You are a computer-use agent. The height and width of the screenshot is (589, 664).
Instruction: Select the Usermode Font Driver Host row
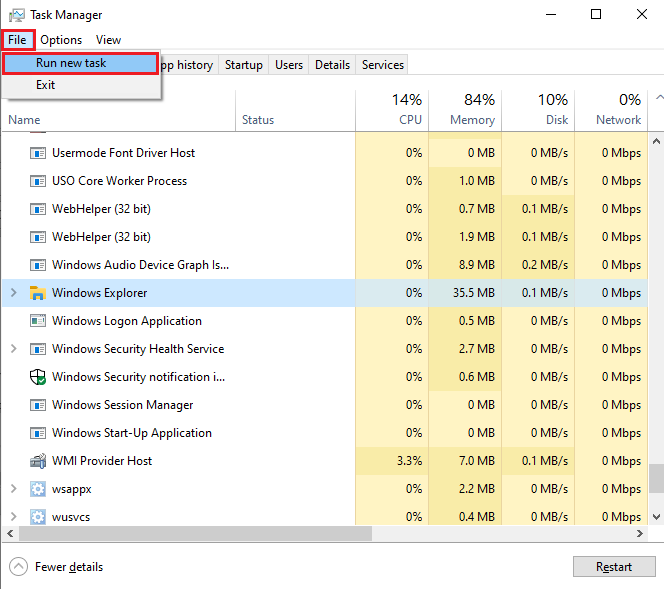click(325, 153)
